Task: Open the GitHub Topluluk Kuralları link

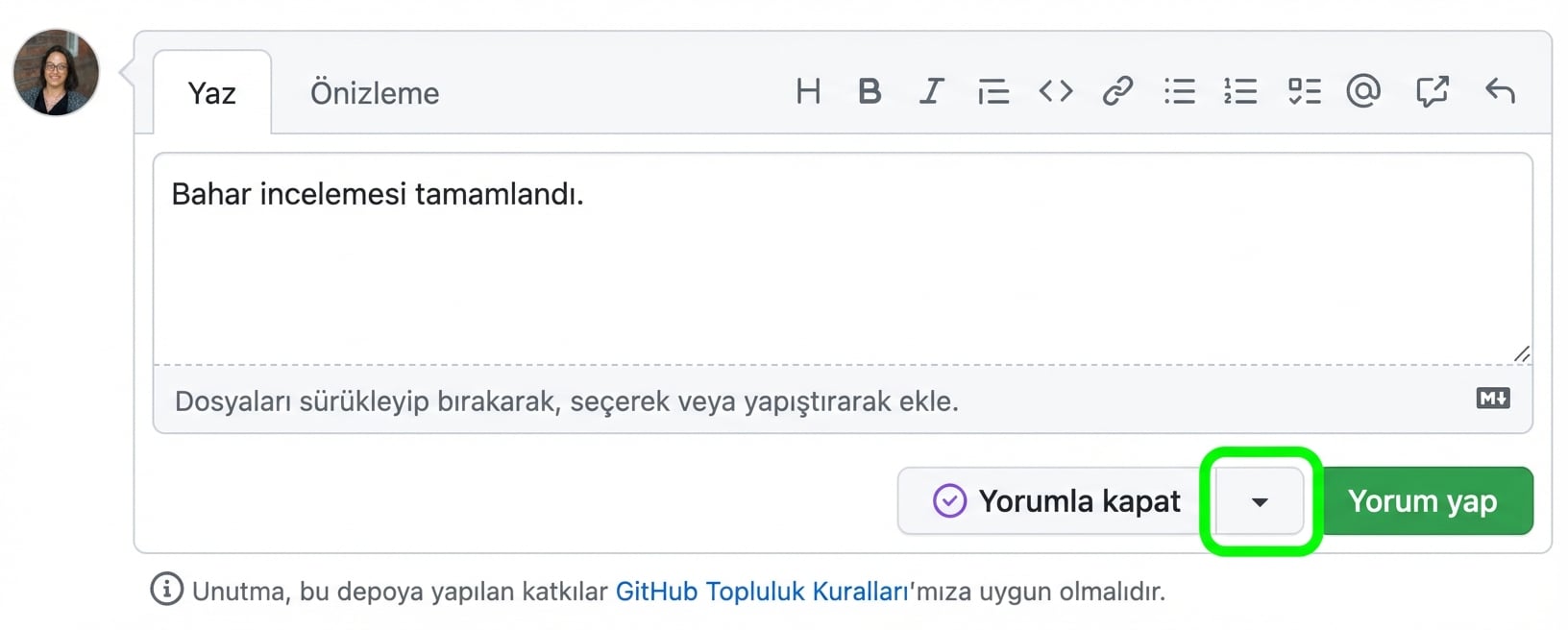Action: pos(762,591)
